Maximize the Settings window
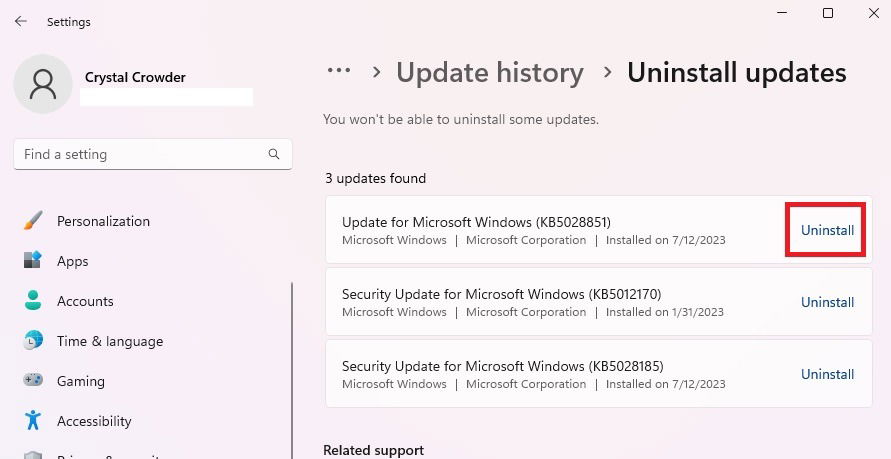Screen dimensions: 891x459 tap(828, 13)
